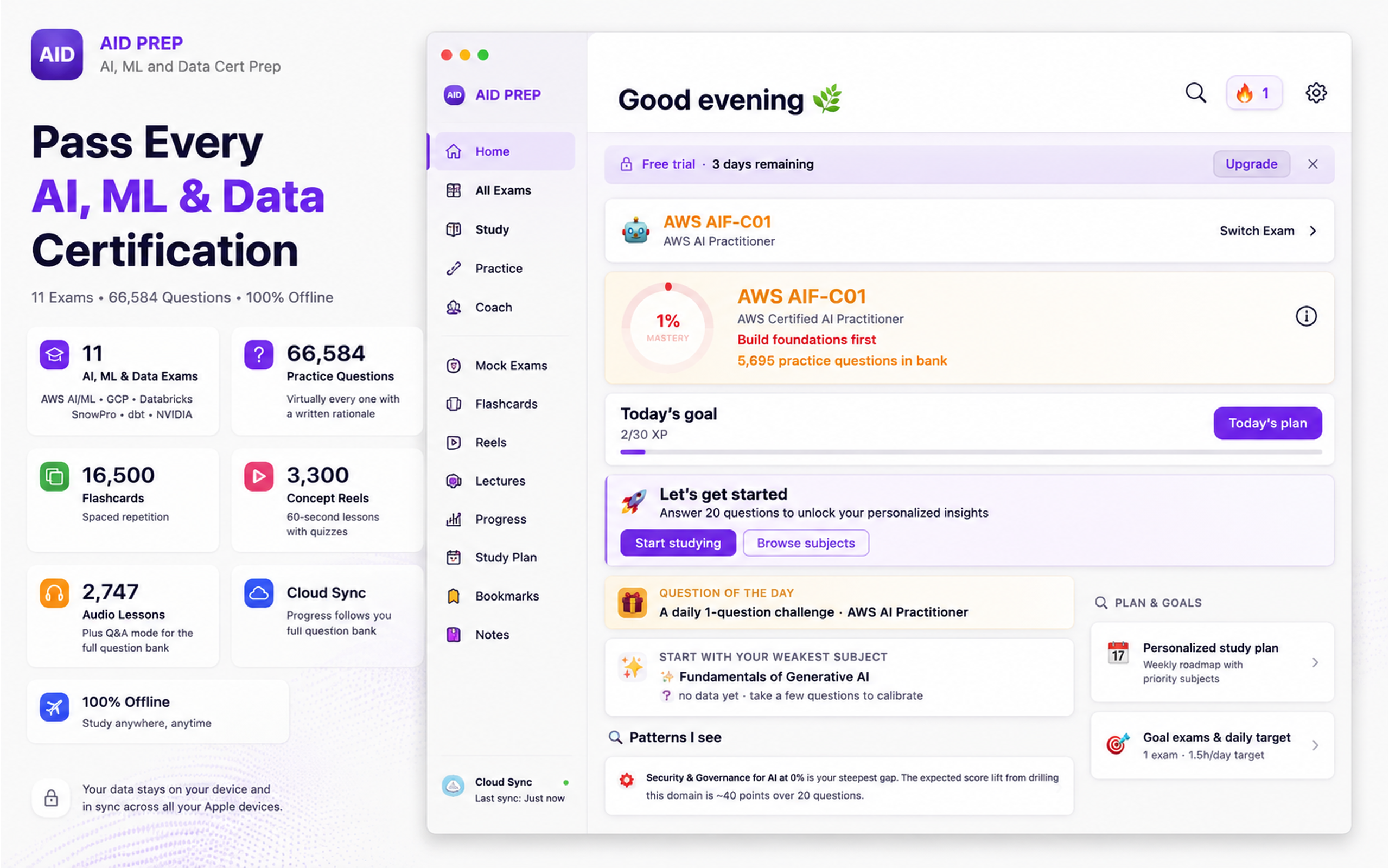Click the target icon for Goal exams
This screenshot has height=868, width=1389.
[1118, 744]
